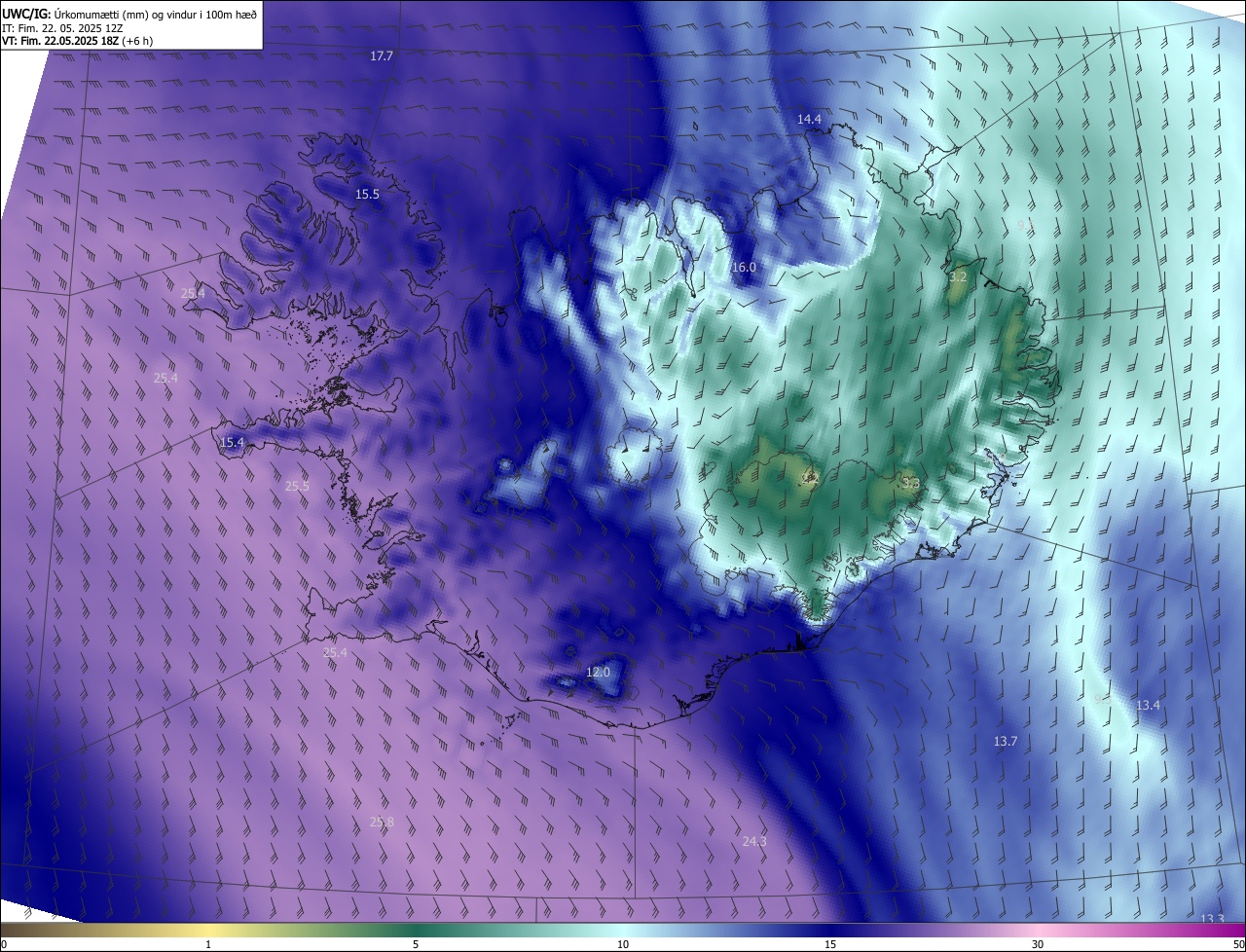Click the 15.4 value label
The width and height of the screenshot is (1246, 952).
(232, 443)
